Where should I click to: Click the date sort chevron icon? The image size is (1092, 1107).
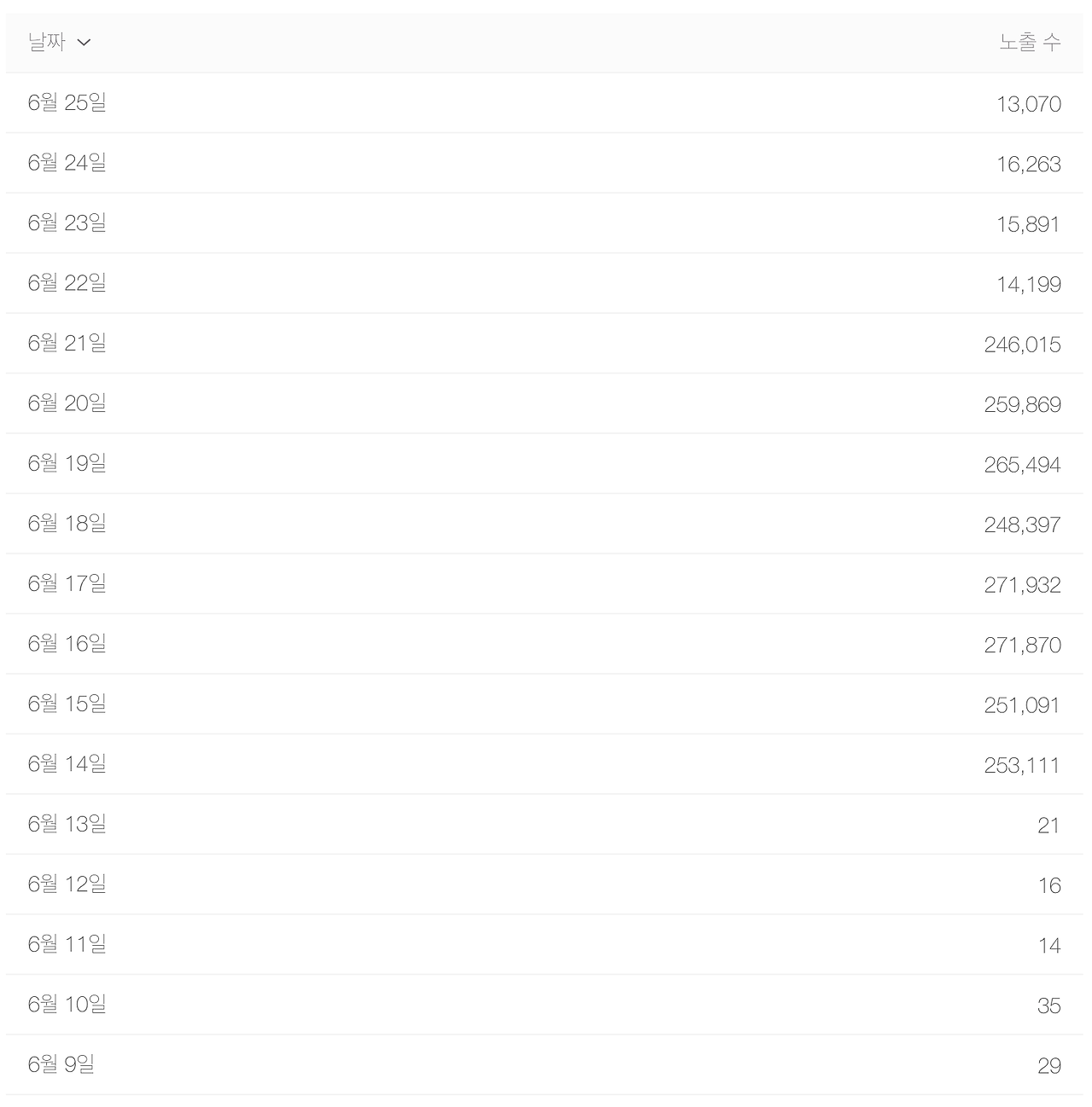(x=84, y=43)
